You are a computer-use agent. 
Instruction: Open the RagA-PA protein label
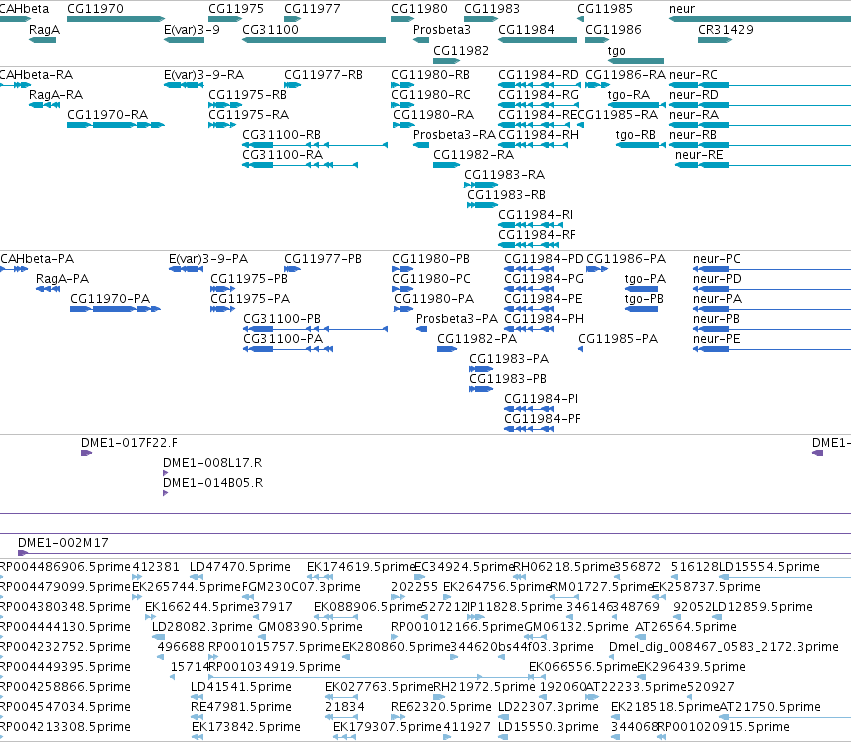pyautogui.click(x=62, y=279)
